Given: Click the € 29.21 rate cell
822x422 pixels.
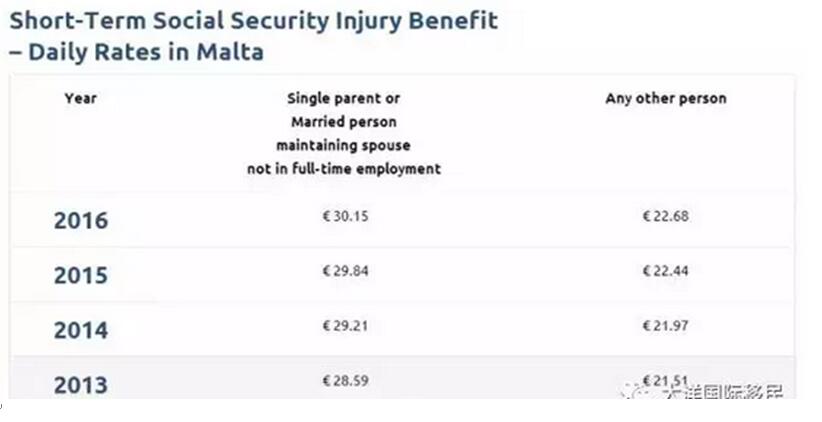Looking at the screenshot, I should pos(345,326).
